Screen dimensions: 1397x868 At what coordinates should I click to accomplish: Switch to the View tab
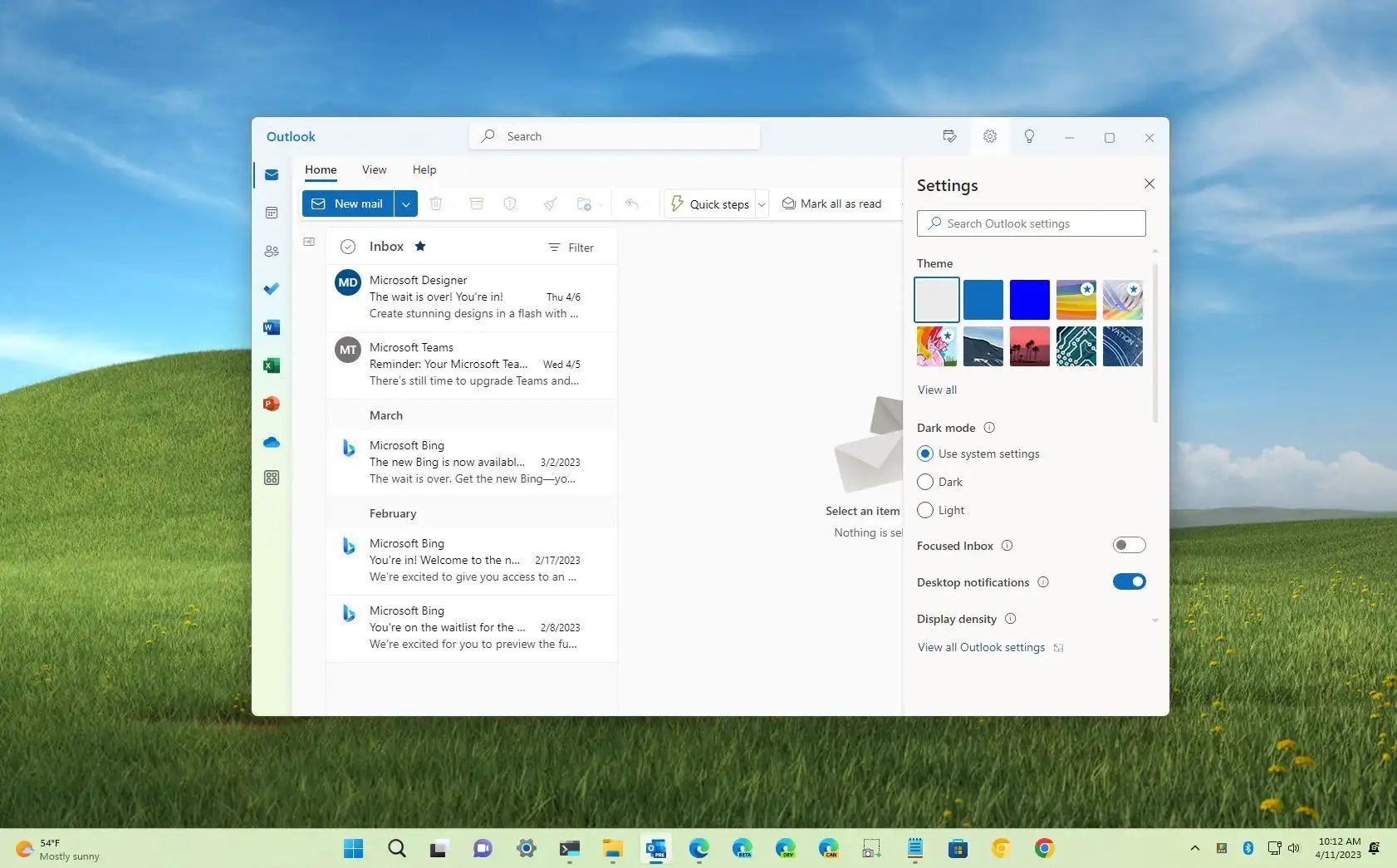[374, 169]
